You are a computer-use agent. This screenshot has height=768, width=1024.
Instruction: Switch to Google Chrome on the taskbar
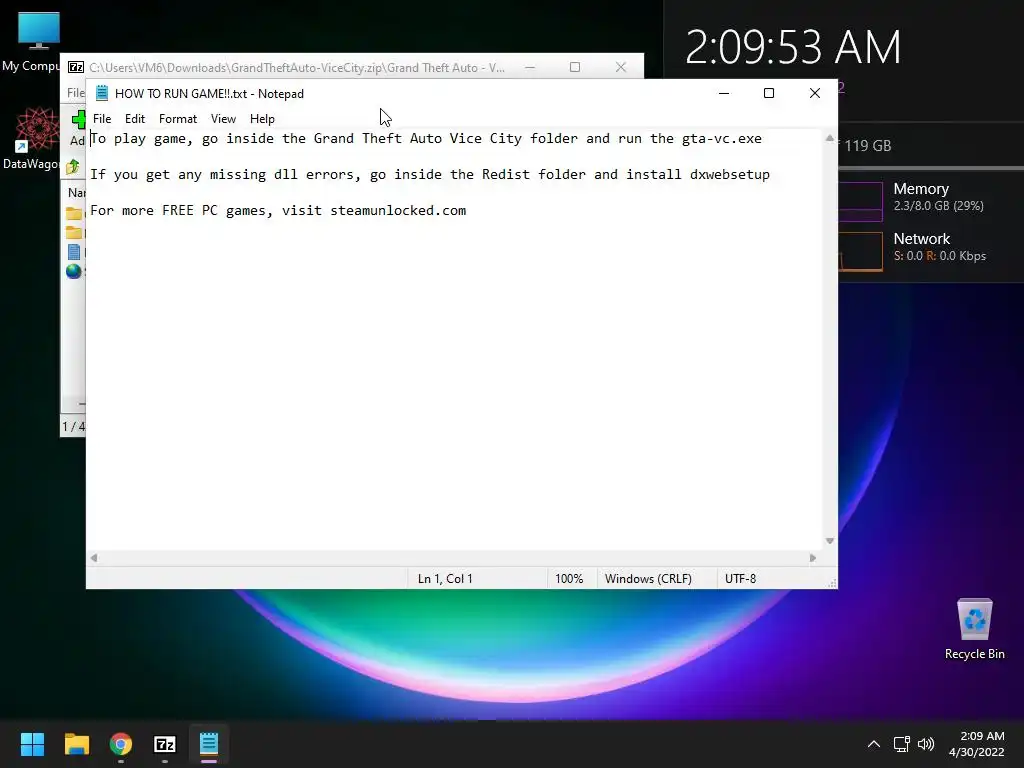click(x=121, y=744)
